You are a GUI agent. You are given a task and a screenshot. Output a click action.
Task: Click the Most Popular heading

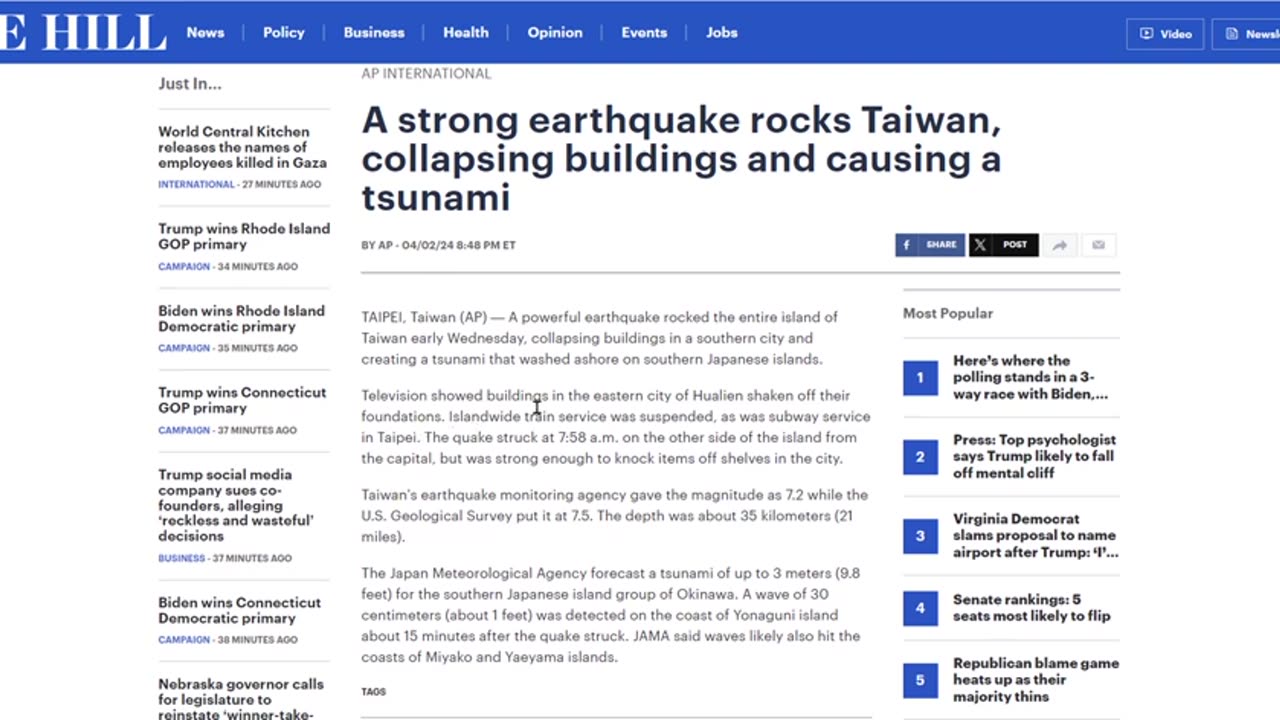pos(948,313)
